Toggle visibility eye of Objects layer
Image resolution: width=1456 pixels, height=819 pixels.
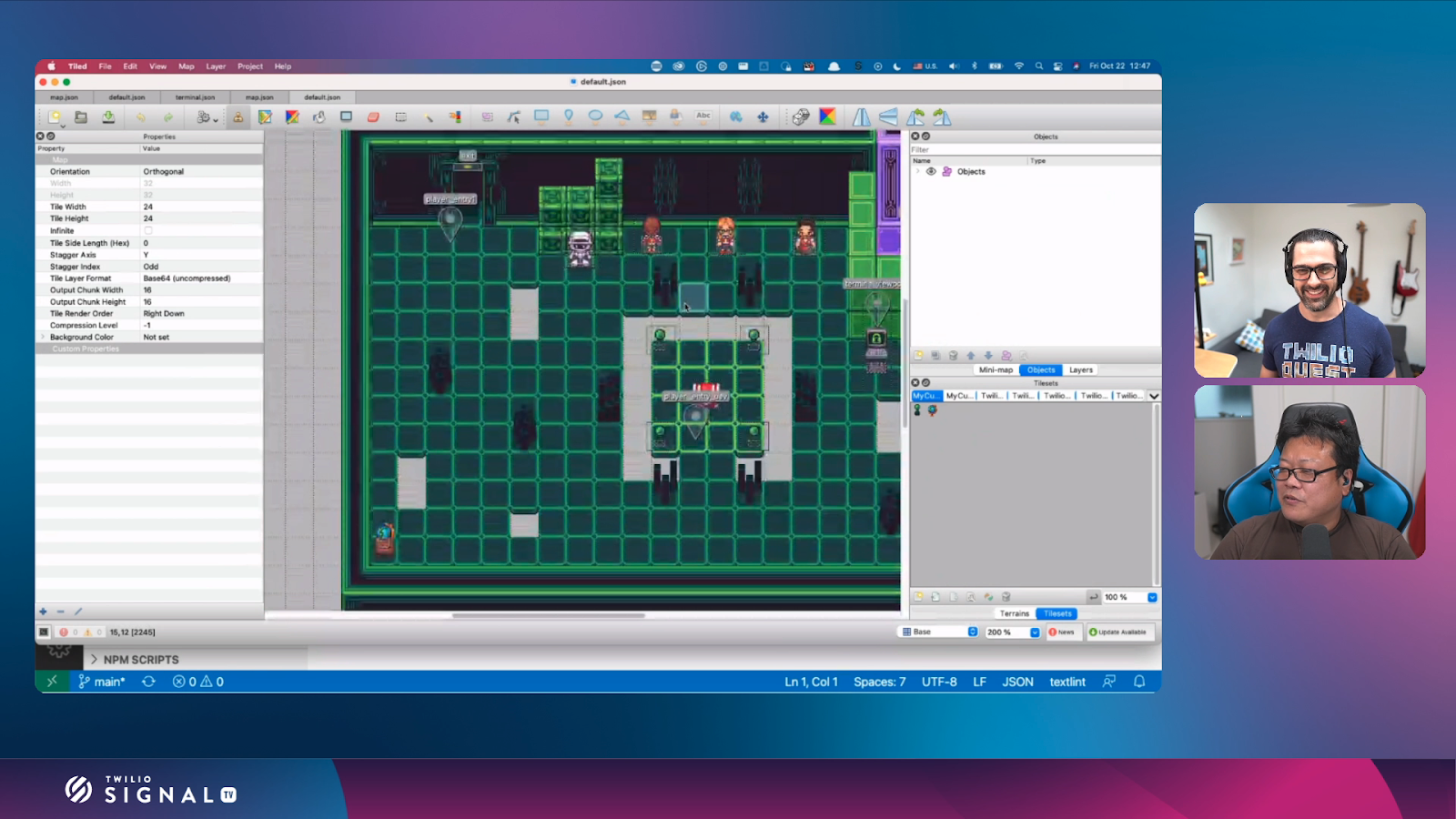tap(931, 171)
